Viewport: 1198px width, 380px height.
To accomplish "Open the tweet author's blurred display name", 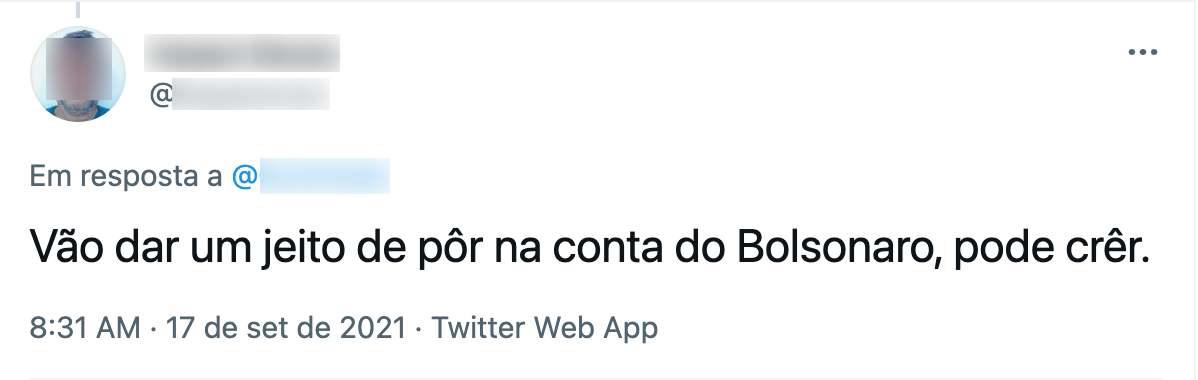I will click(x=242, y=53).
